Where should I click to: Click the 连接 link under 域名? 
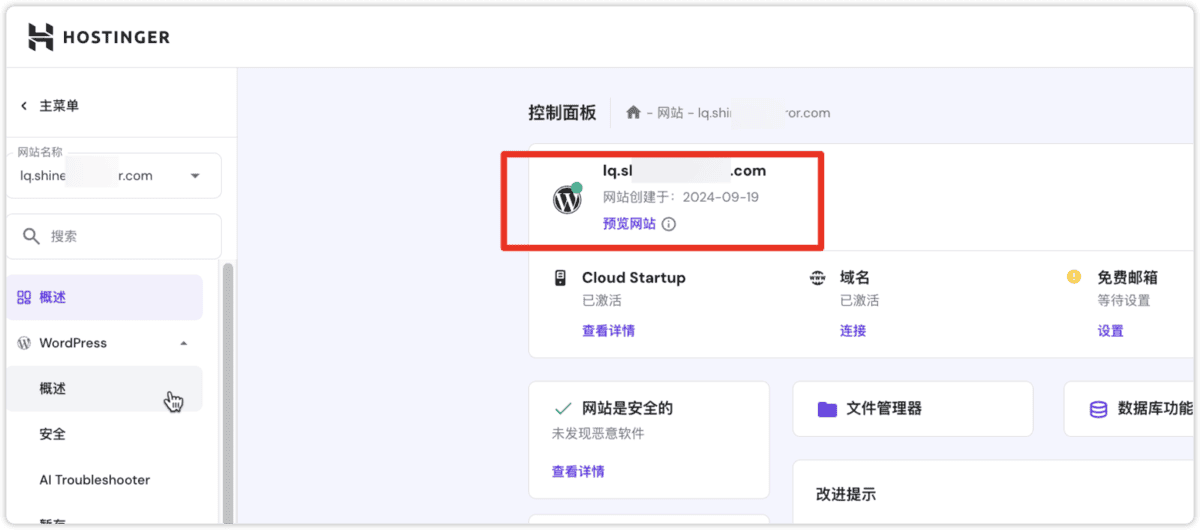[853, 331]
